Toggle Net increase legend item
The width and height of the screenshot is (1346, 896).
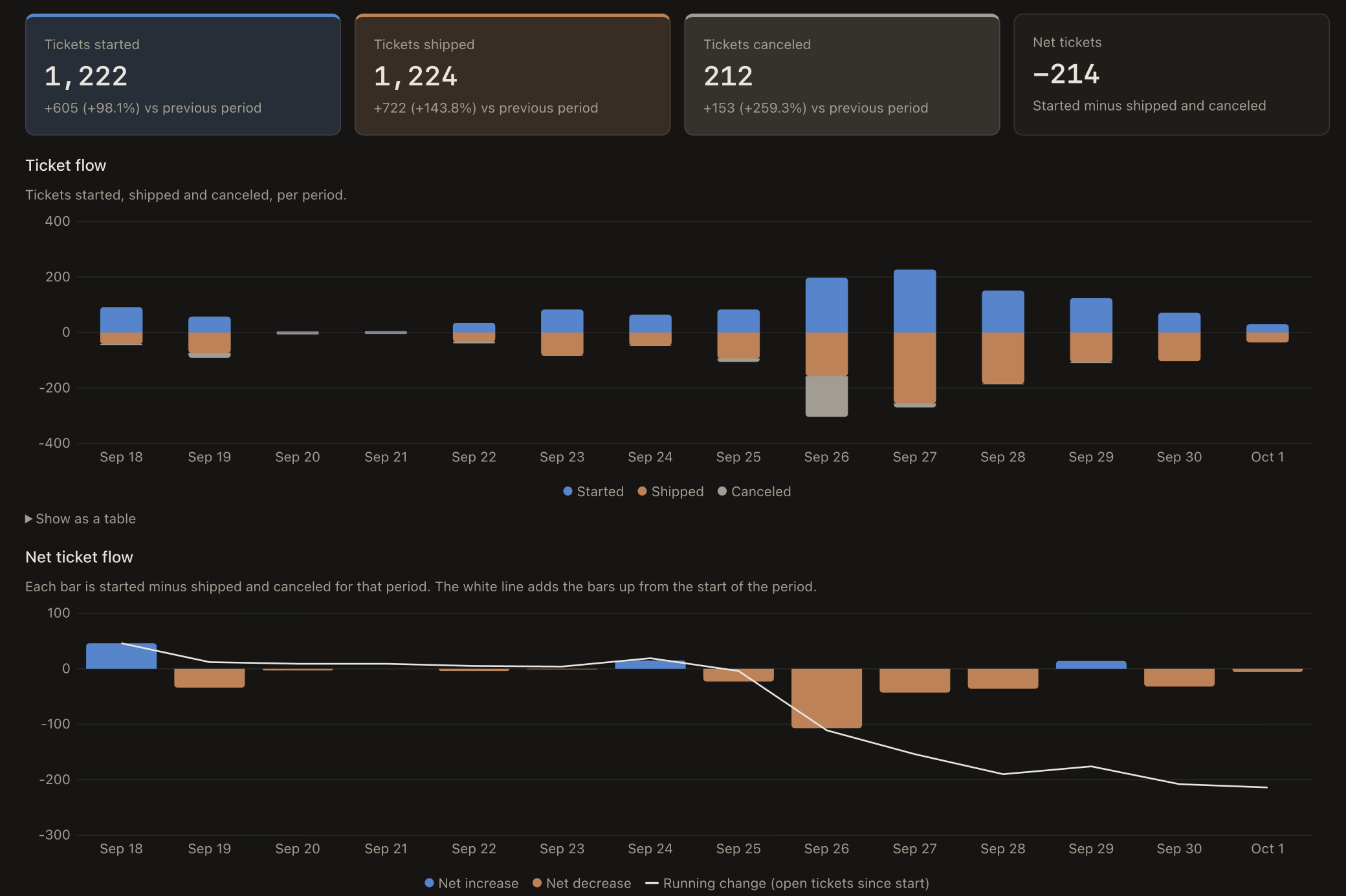tap(472, 883)
